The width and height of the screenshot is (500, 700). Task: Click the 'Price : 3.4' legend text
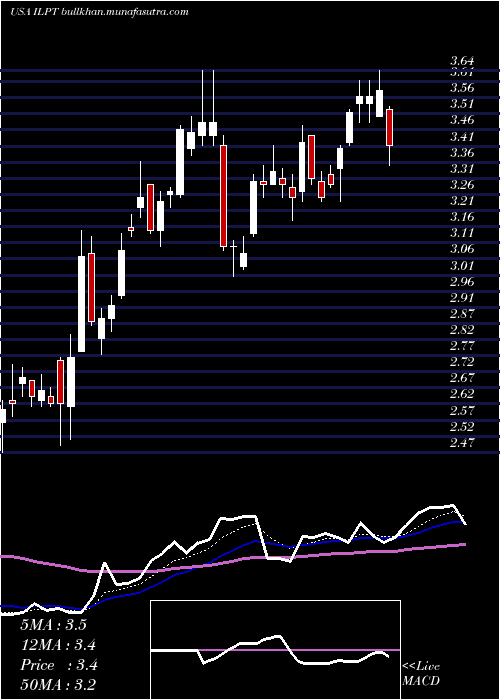click(58, 665)
